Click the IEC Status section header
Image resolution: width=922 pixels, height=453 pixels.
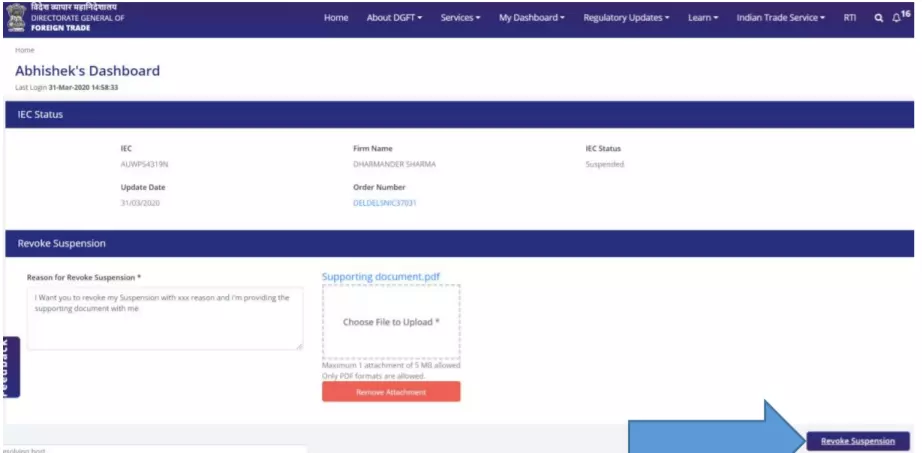pos(460,115)
